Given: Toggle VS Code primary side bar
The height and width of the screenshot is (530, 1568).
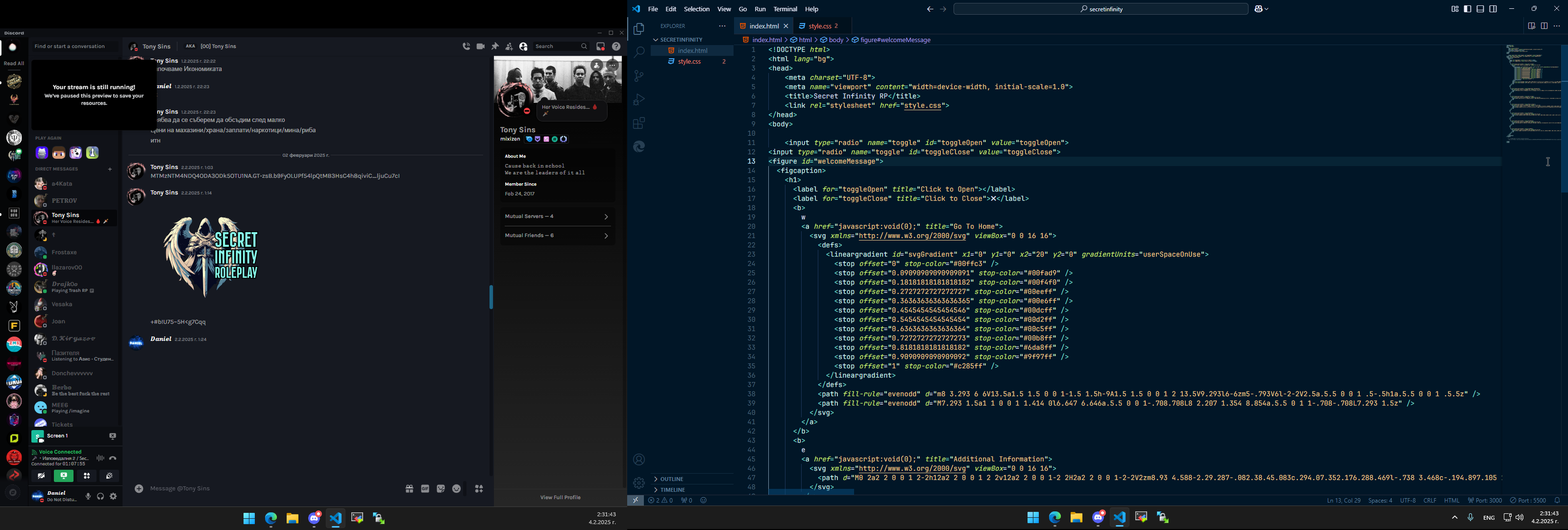Looking at the screenshot, I should [x=1468, y=9].
